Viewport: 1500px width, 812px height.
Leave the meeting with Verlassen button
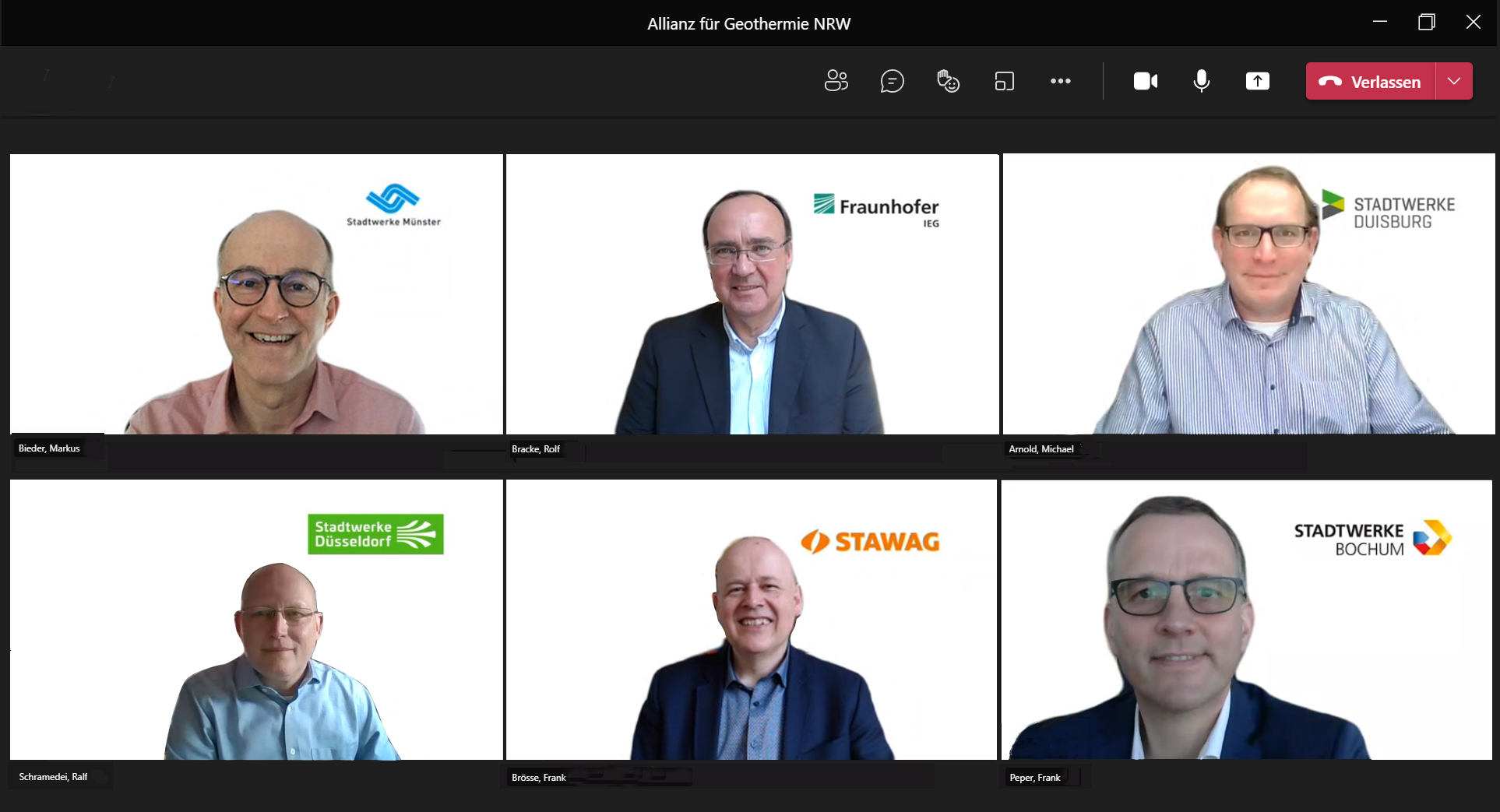1371,81
